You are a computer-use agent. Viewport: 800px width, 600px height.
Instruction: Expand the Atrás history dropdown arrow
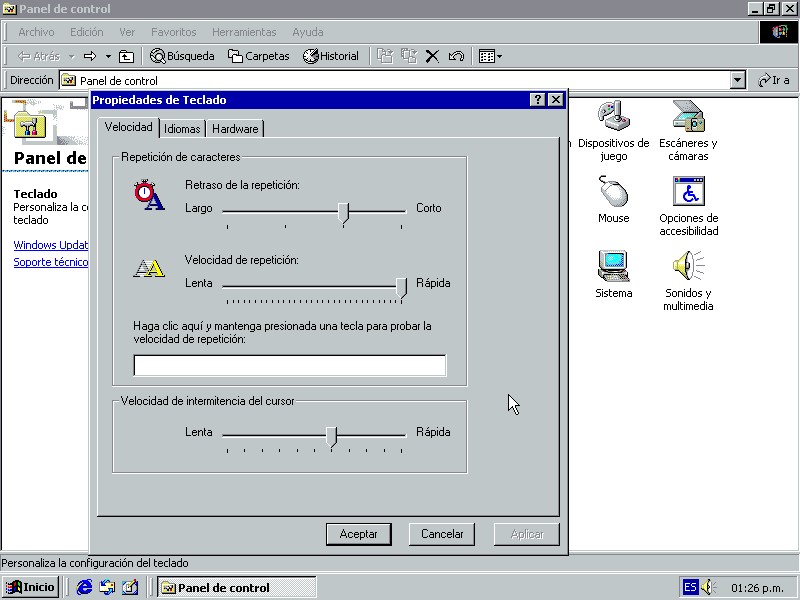point(72,56)
